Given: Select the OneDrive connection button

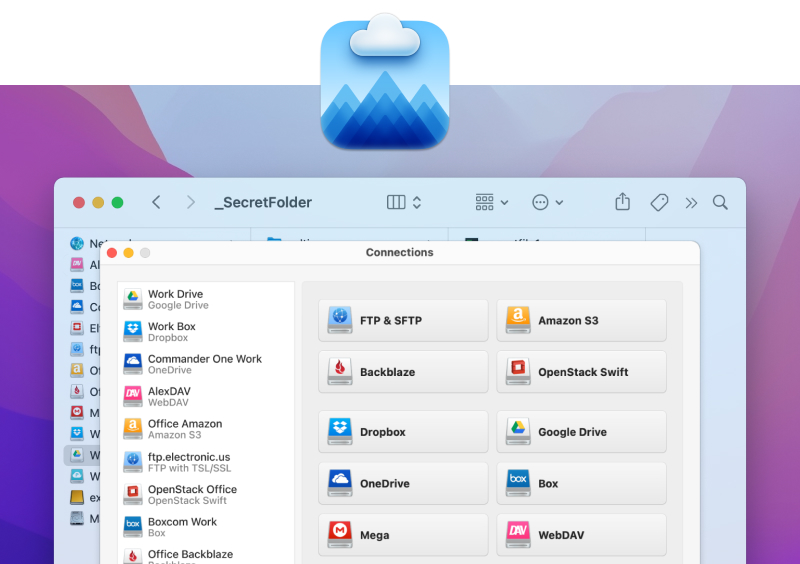Looking at the screenshot, I should pos(403,483).
